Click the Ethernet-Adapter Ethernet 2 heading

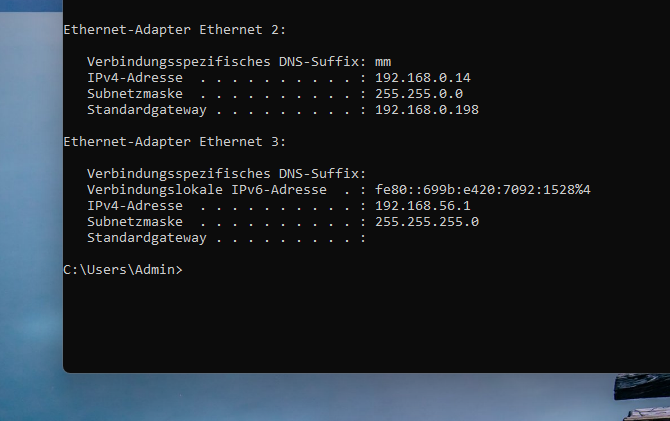pyautogui.click(x=174, y=30)
